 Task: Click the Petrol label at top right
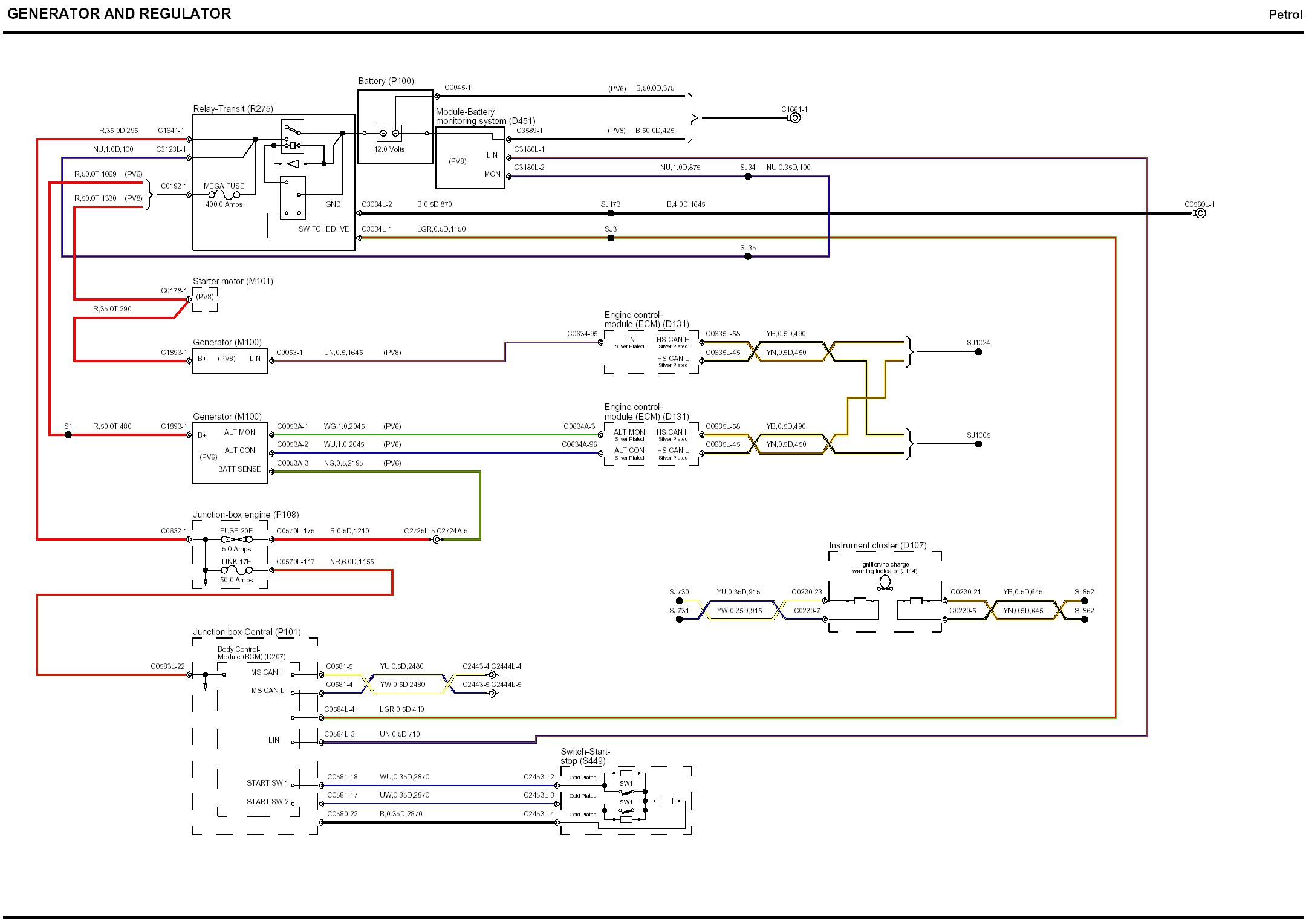pos(1285,15)
